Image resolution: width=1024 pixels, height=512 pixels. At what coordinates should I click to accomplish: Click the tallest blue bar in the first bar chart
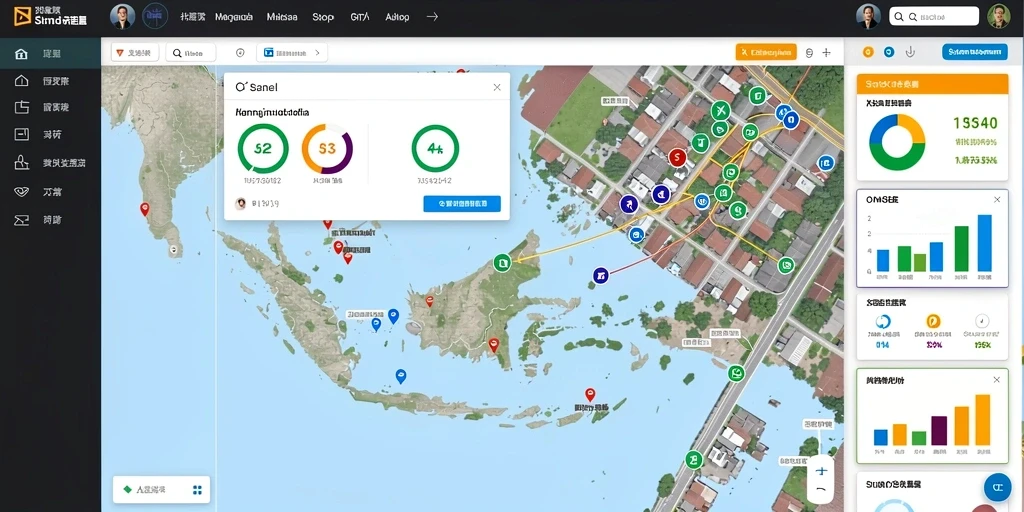[x=984, y=243]
